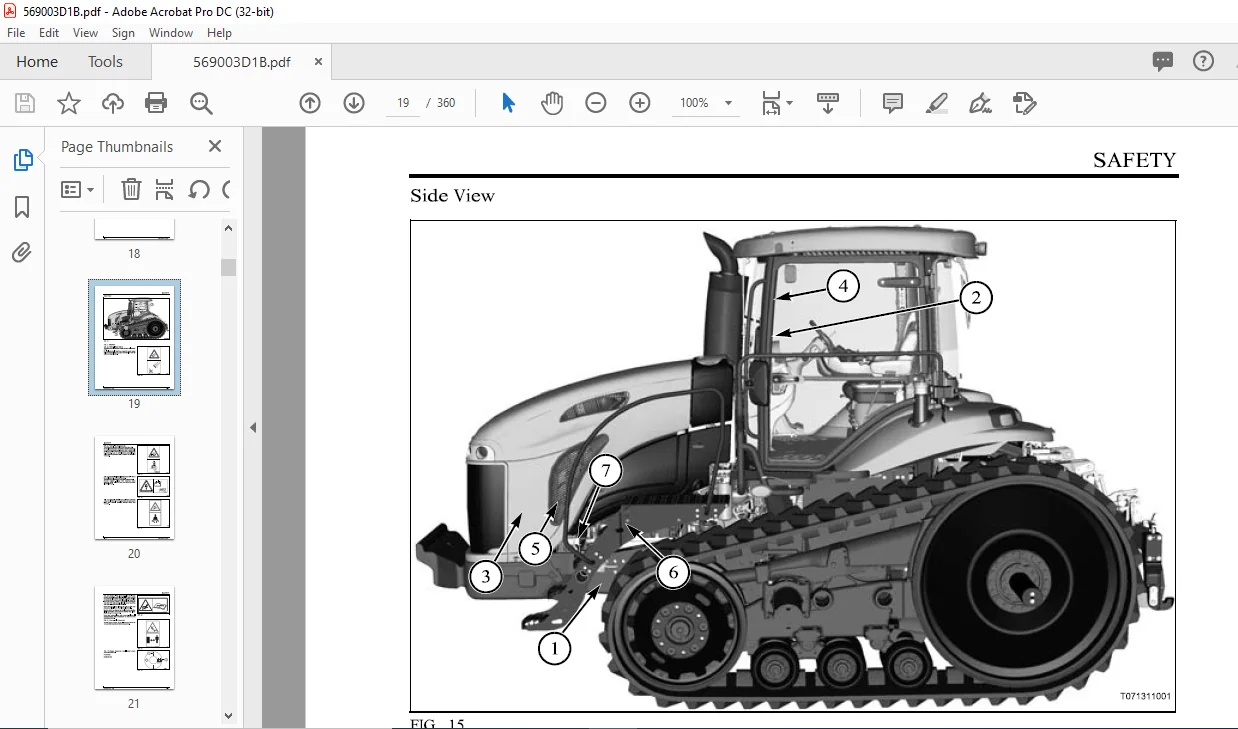
Task: Open the Window menu
Action: click(171, 33)
